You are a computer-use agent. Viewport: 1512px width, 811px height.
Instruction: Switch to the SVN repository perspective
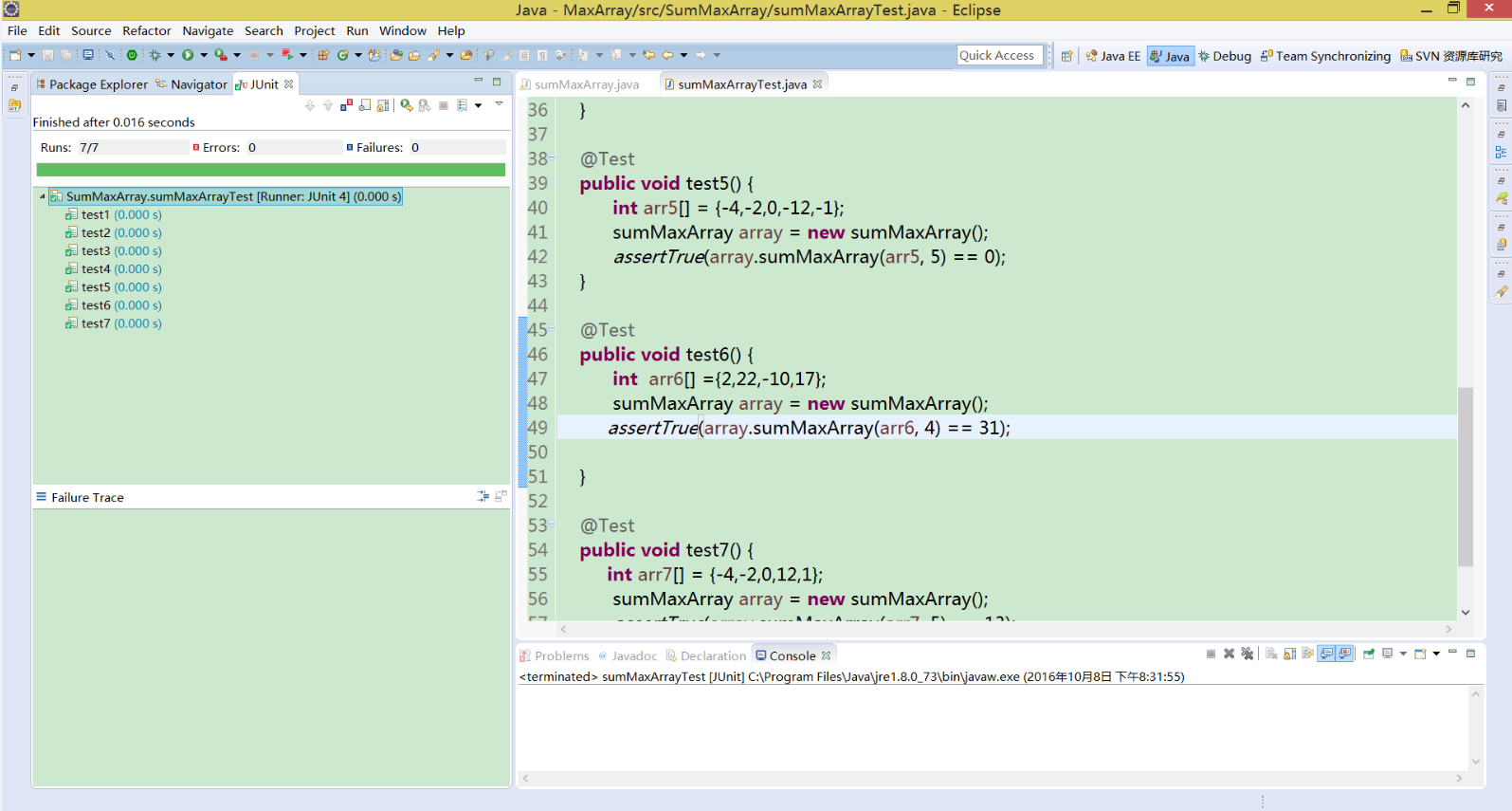tap(1451, 56)
